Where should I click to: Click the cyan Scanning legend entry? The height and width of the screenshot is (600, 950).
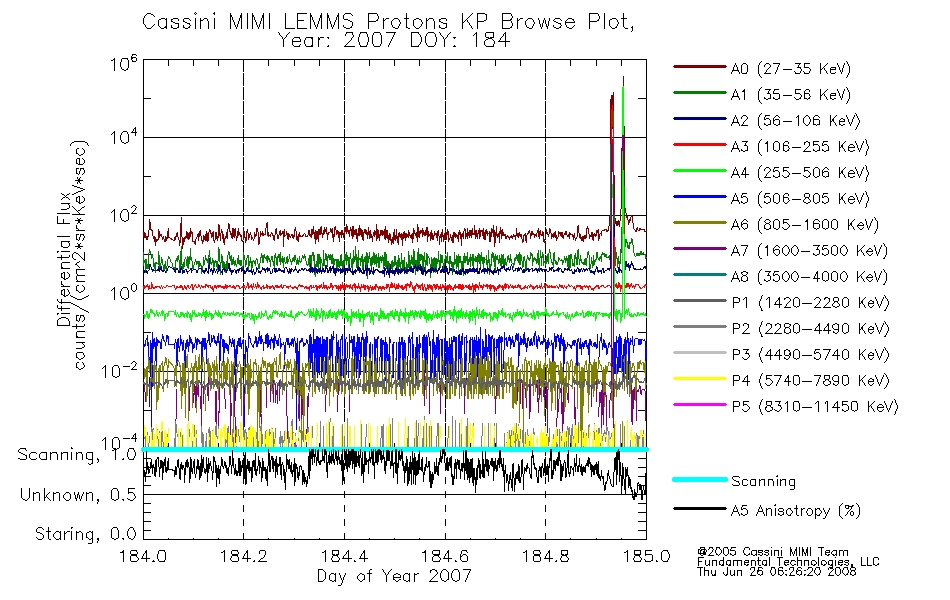(734, 481)
